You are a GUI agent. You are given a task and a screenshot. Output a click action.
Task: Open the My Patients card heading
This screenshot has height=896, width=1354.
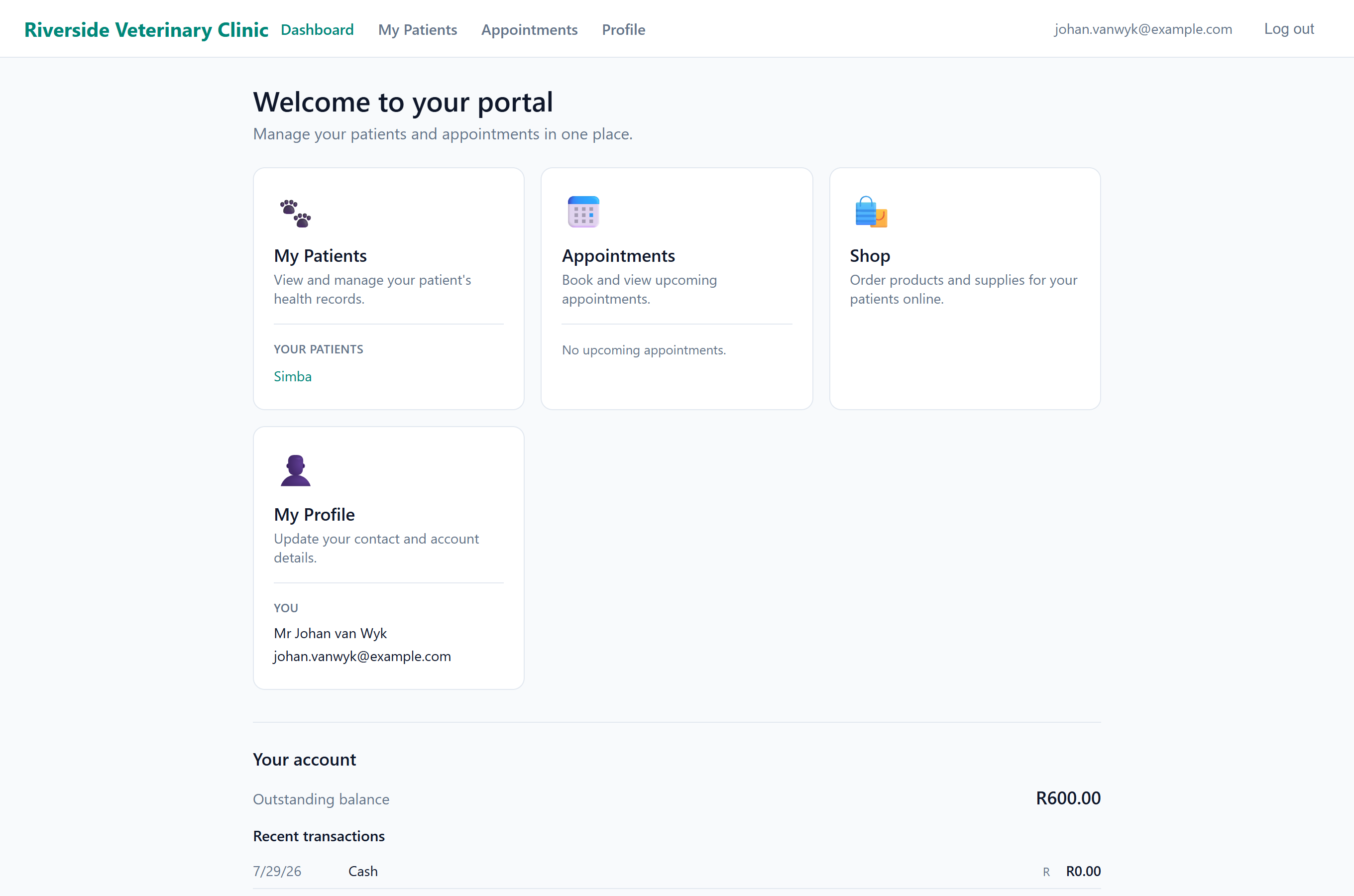click(320, 255)
